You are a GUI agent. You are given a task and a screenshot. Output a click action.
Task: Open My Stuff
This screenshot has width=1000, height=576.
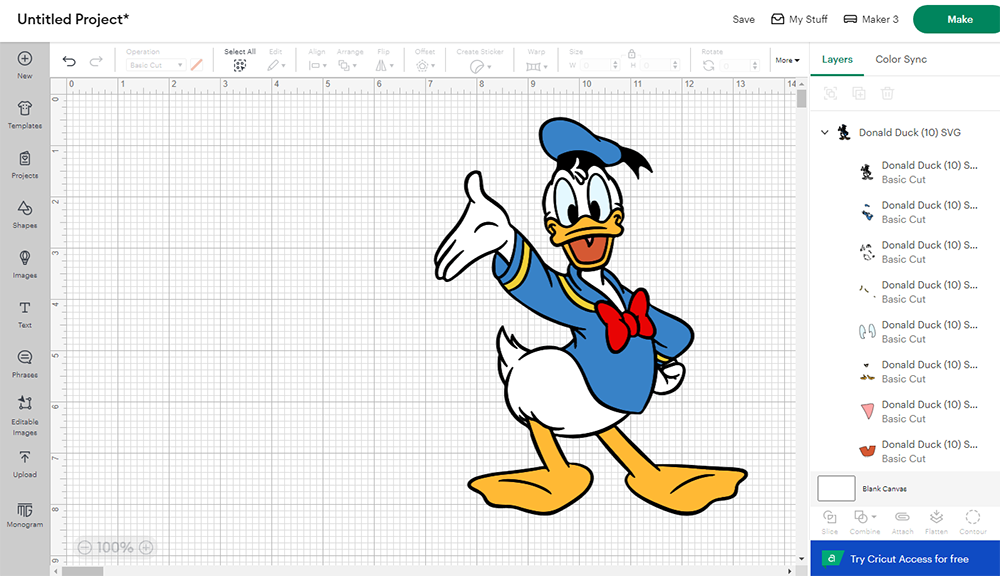click(x=799, y=19)
